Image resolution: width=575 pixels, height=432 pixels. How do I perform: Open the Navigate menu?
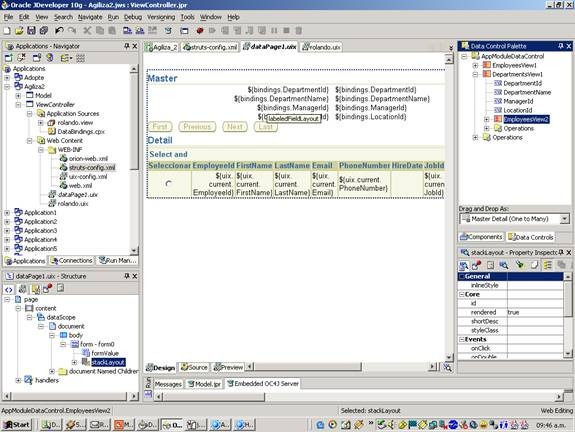tap(90, 17)
